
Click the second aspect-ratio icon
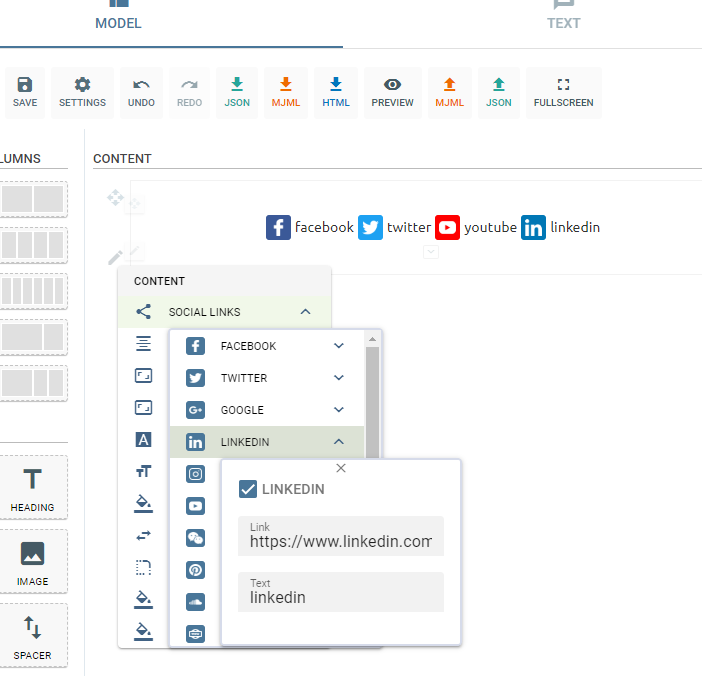(x=143, y=407)
